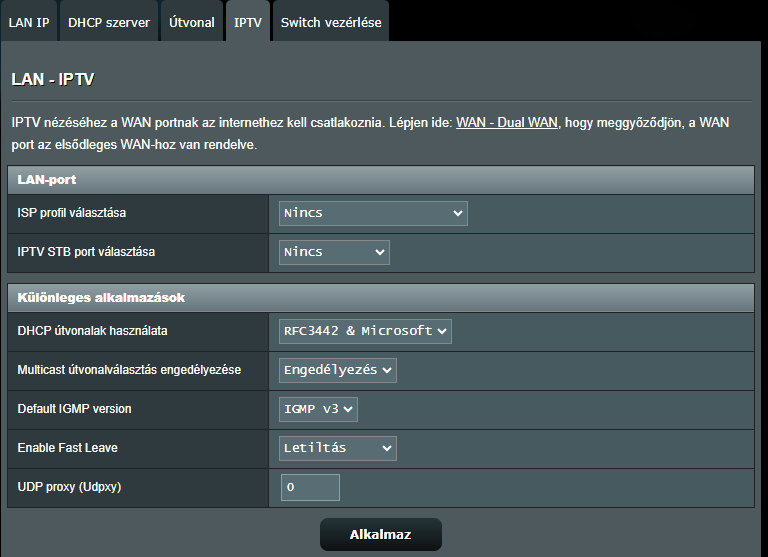Click the ISP profil választása label
This screenshot has height=557, width=768.
[72, 213]
